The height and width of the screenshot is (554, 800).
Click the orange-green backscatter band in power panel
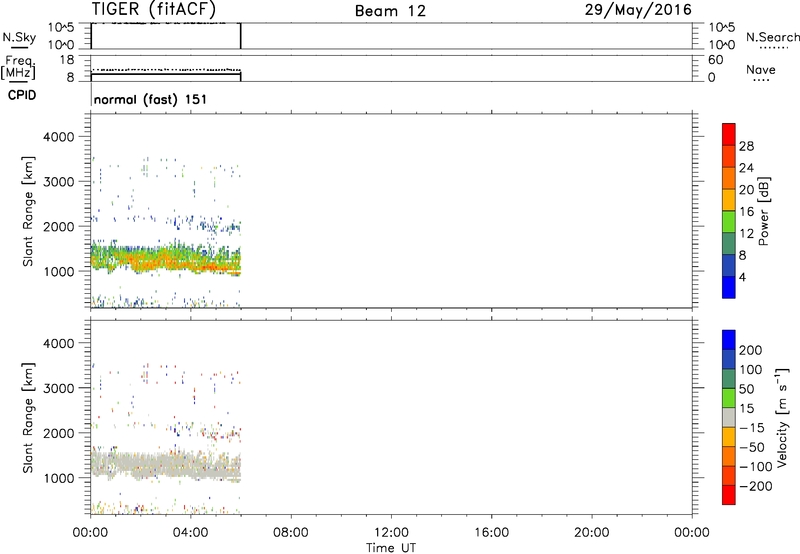pos(165,258)
